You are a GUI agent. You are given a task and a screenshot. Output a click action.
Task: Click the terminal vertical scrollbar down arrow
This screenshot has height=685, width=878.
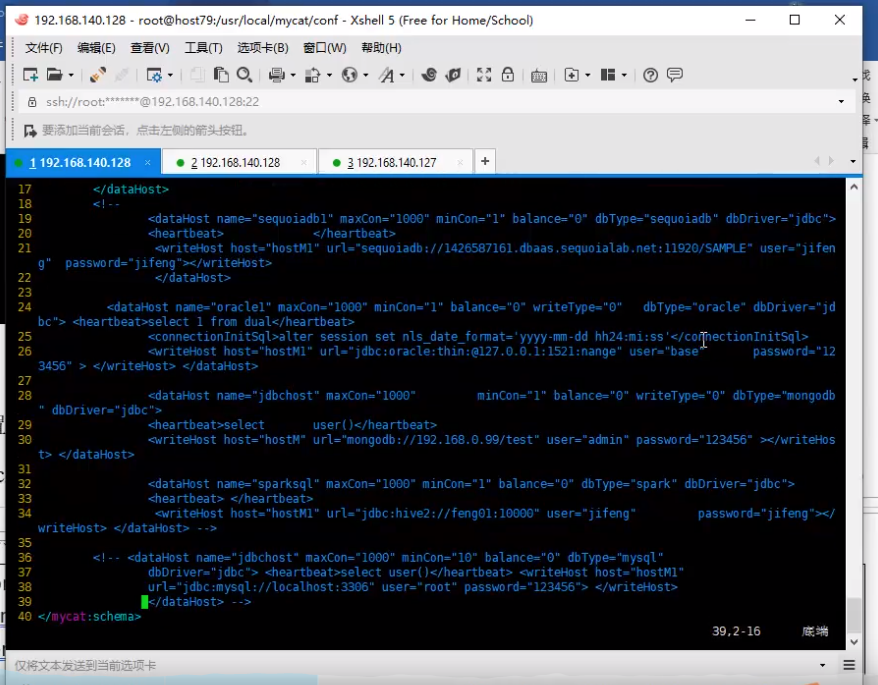click(x=854, y=642)
